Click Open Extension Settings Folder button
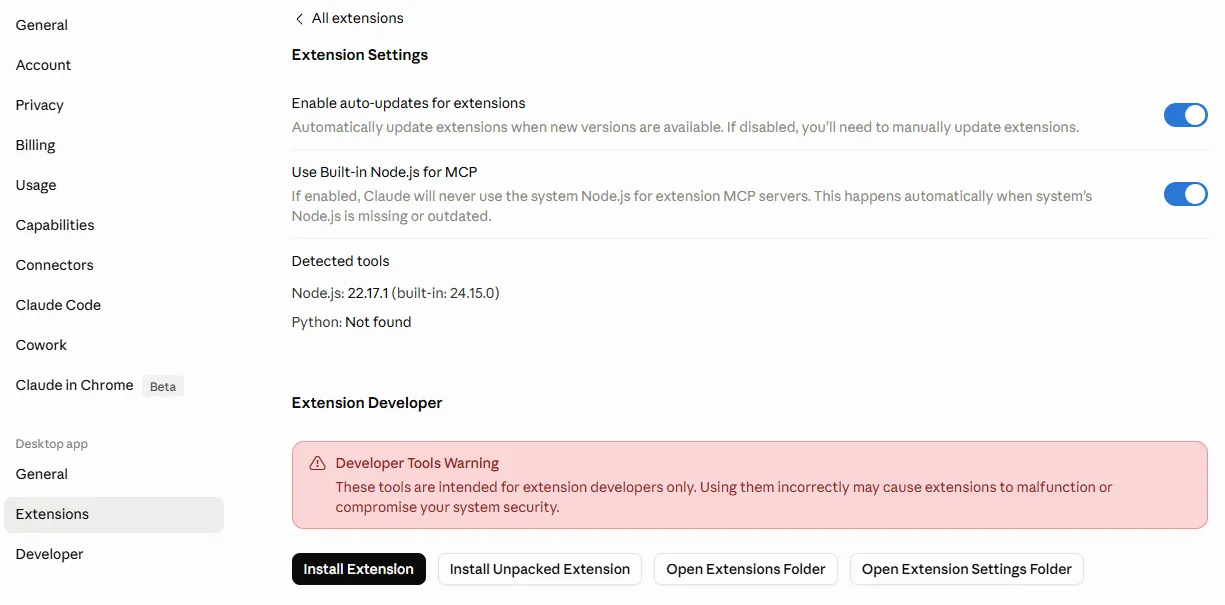 coord(967,569)
